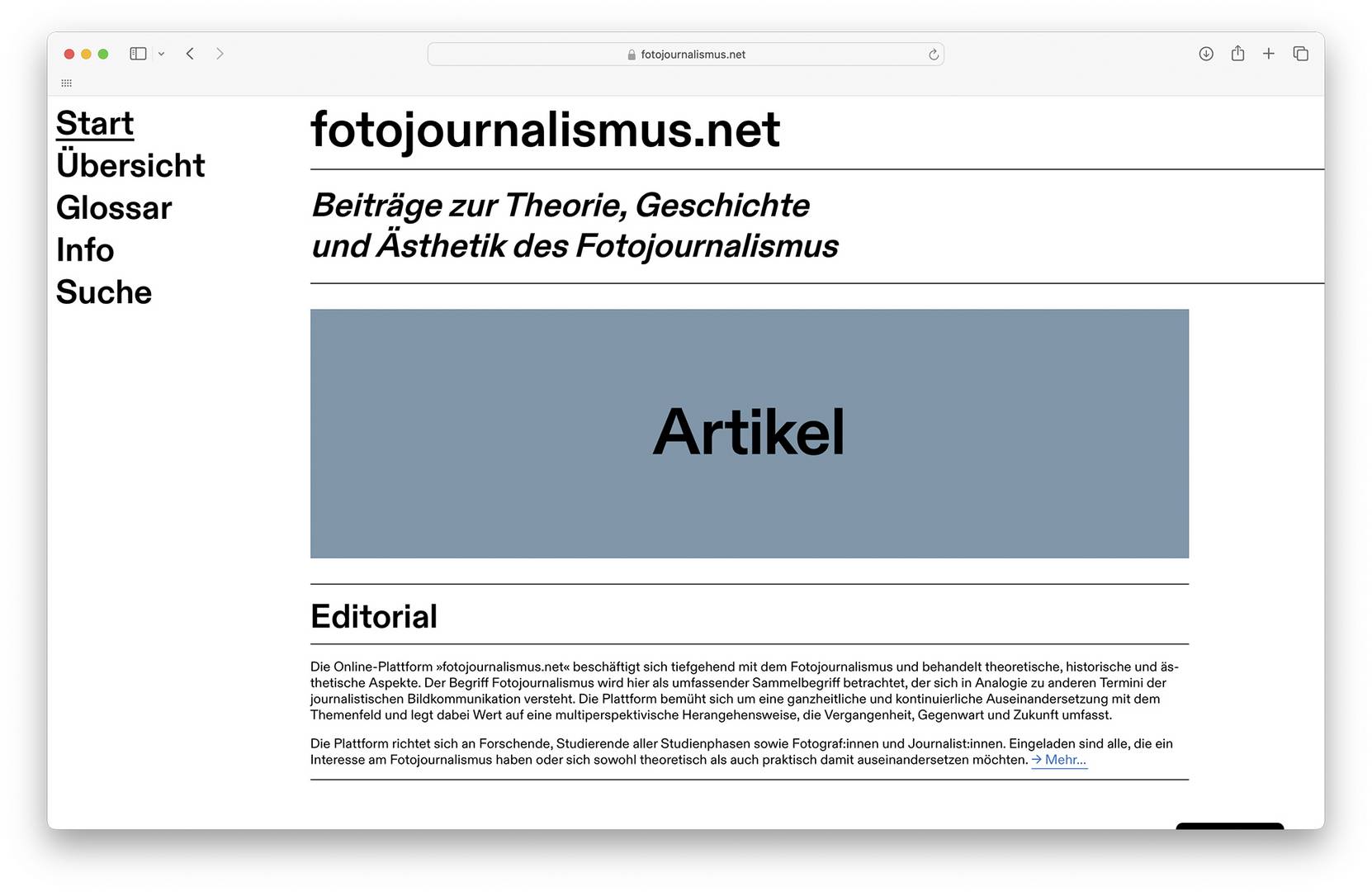Open the Start menu link
Viewport: 1372px width, 892px height.
[95, 123]
